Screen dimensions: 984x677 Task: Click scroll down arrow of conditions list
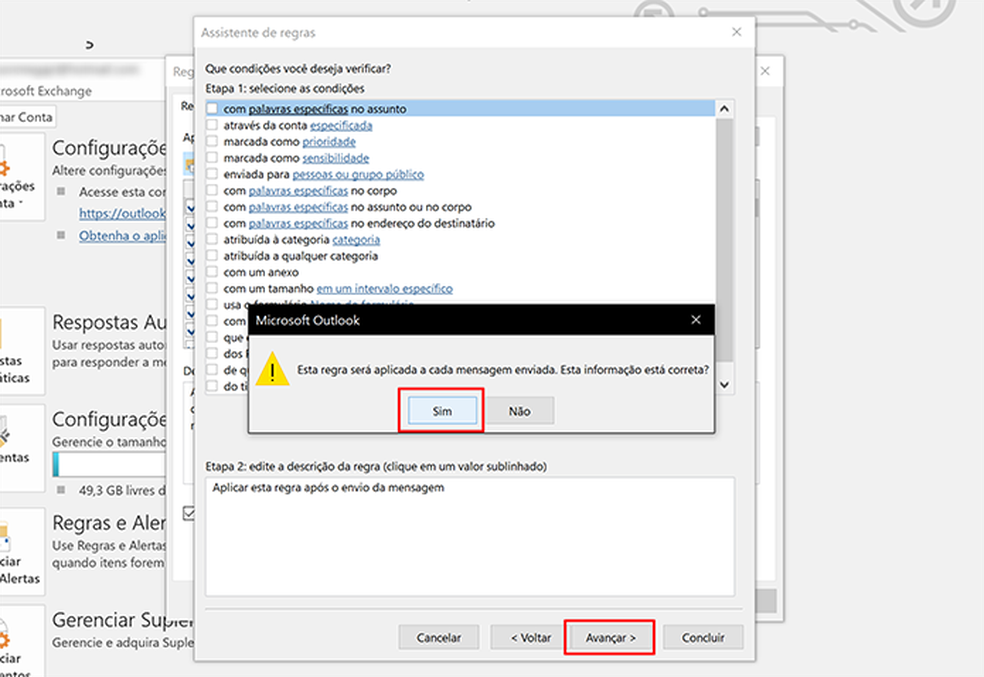[x=724, y=385]
